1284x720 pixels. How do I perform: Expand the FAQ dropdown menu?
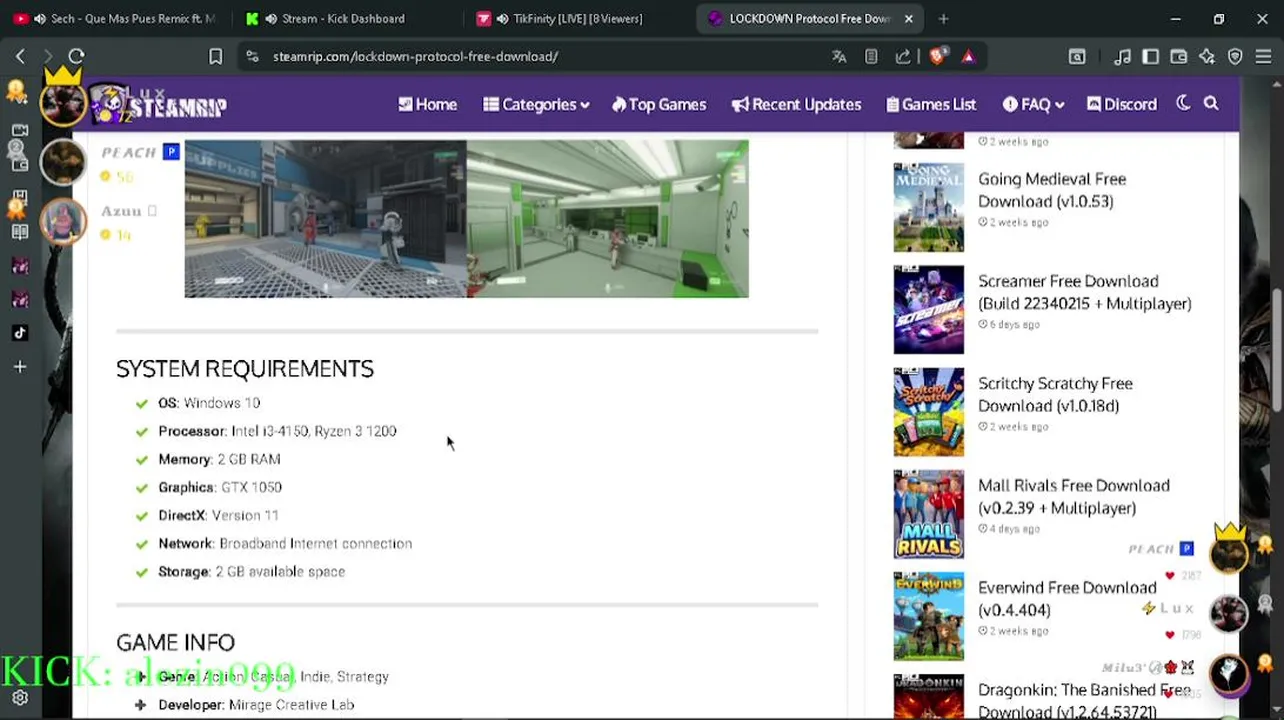(1034, 104)
